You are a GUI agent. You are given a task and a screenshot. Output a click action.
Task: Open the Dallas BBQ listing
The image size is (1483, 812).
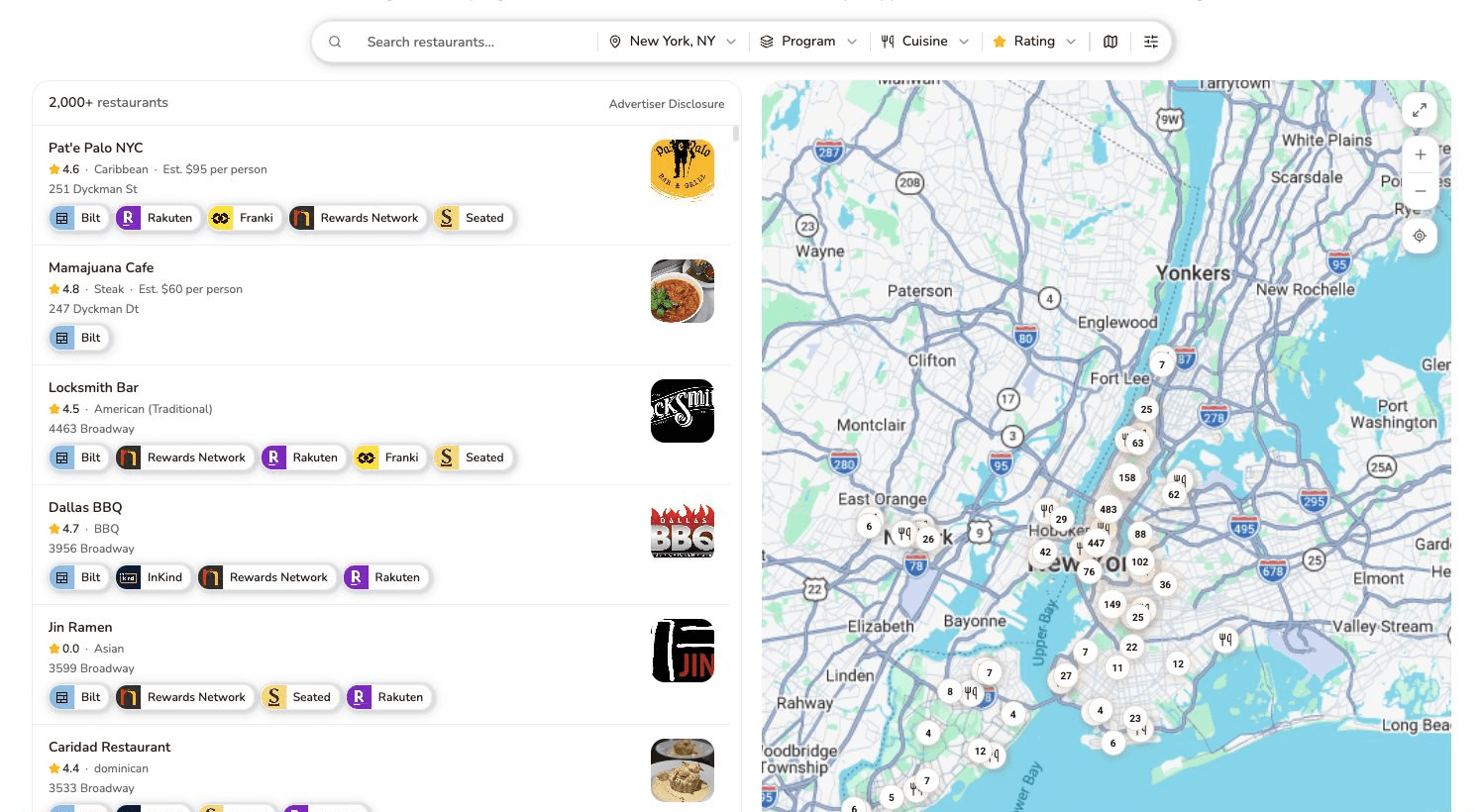click(x=381, y=545)
